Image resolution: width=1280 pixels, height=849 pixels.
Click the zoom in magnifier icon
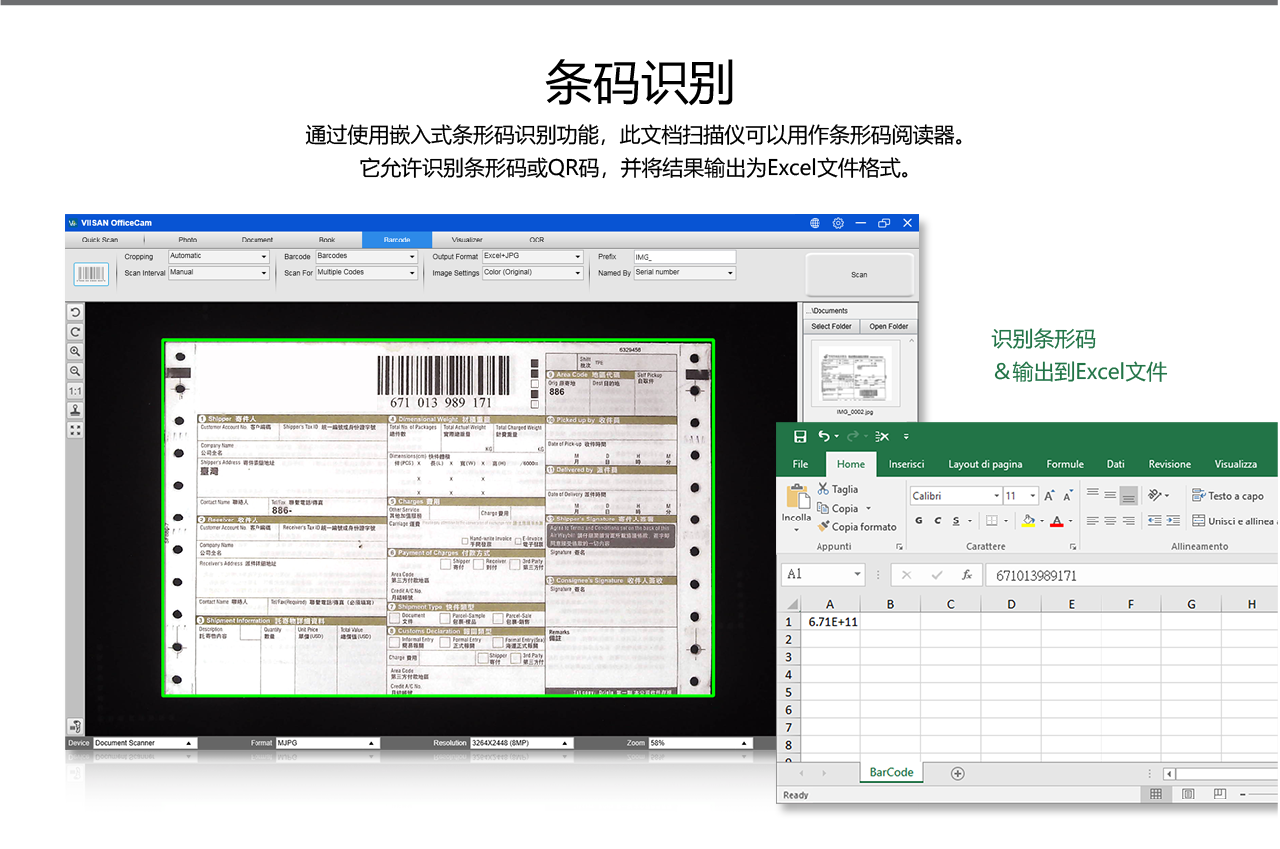[75, 352]
